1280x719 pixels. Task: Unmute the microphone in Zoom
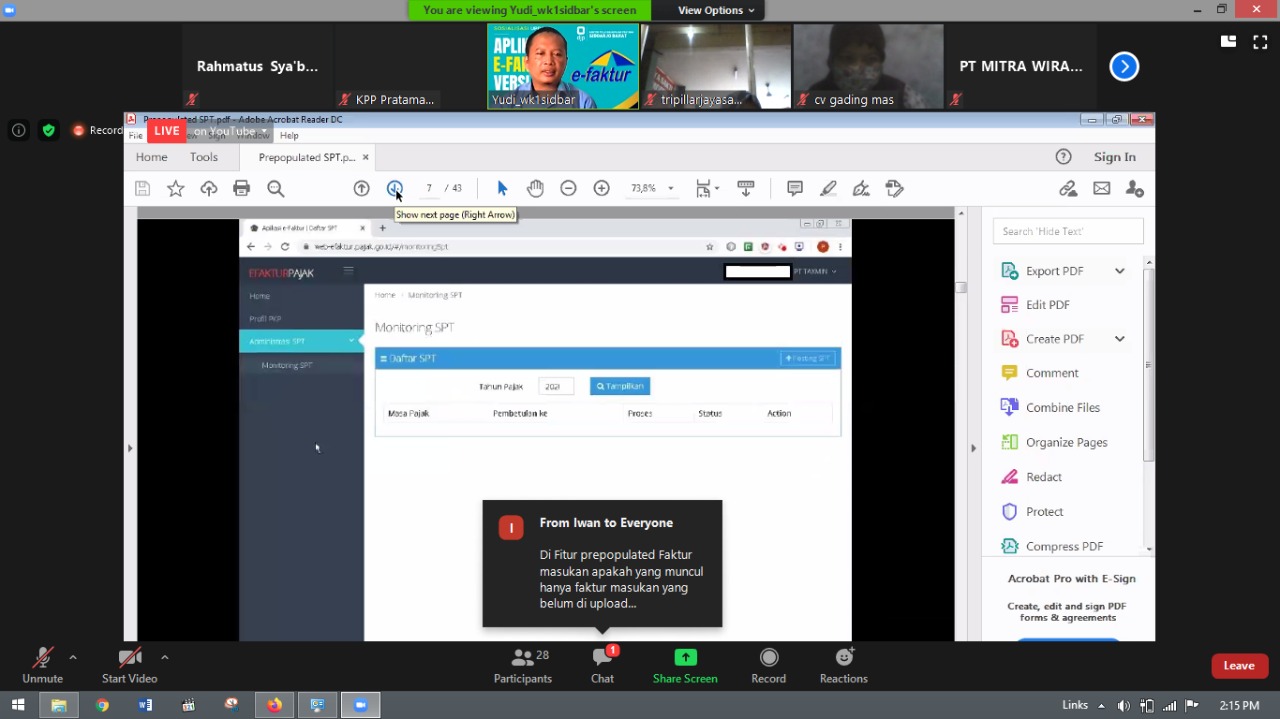[42, 665]
